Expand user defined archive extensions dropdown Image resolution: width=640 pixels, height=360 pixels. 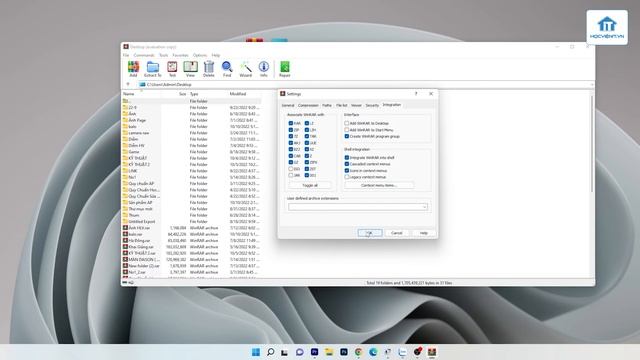424,207
